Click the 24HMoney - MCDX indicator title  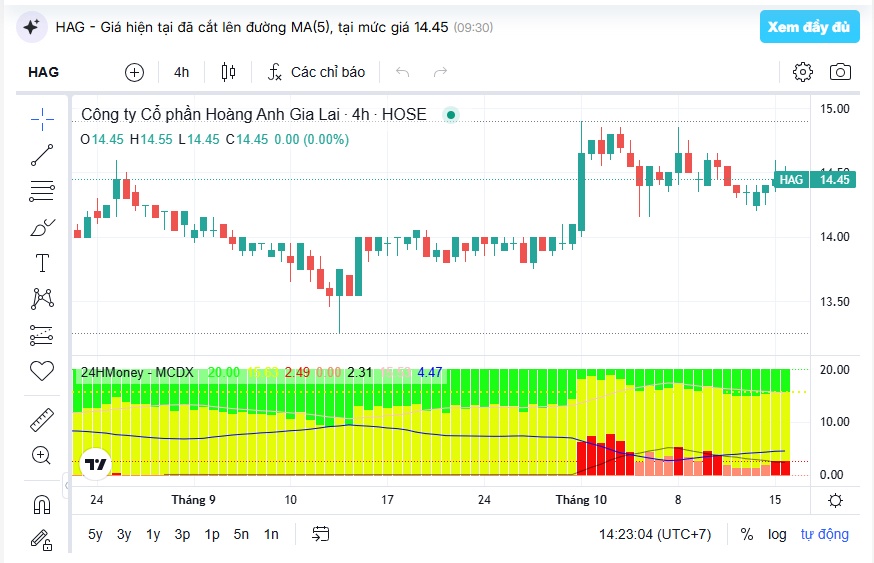click(x=137, y=372)
